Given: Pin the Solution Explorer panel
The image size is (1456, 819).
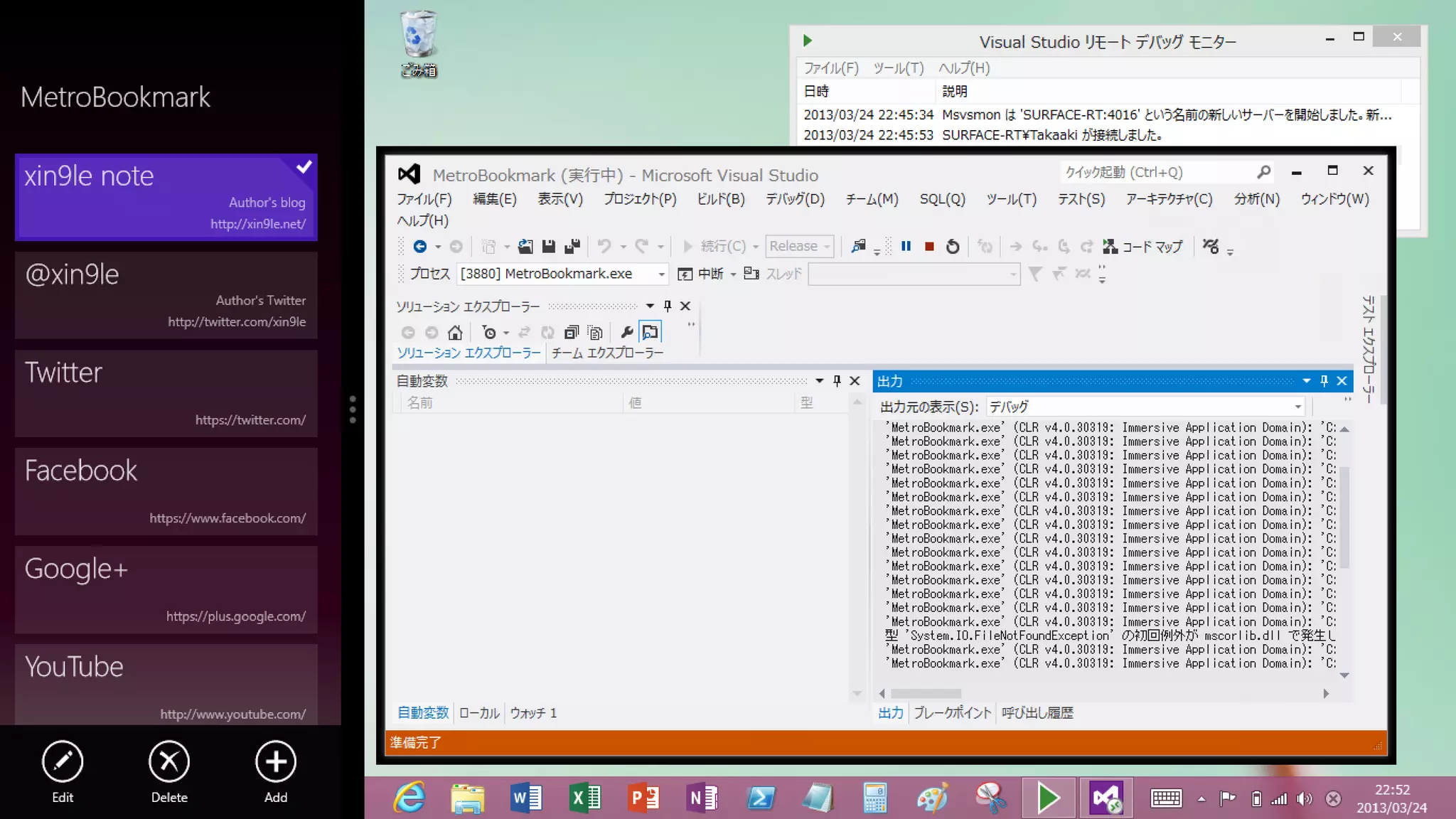Looking at the screenshot, I should point(667,306).
